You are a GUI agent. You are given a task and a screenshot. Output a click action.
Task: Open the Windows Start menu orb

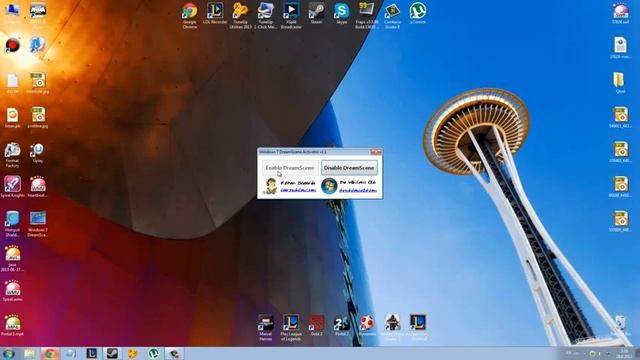click(x=9, y=353)
